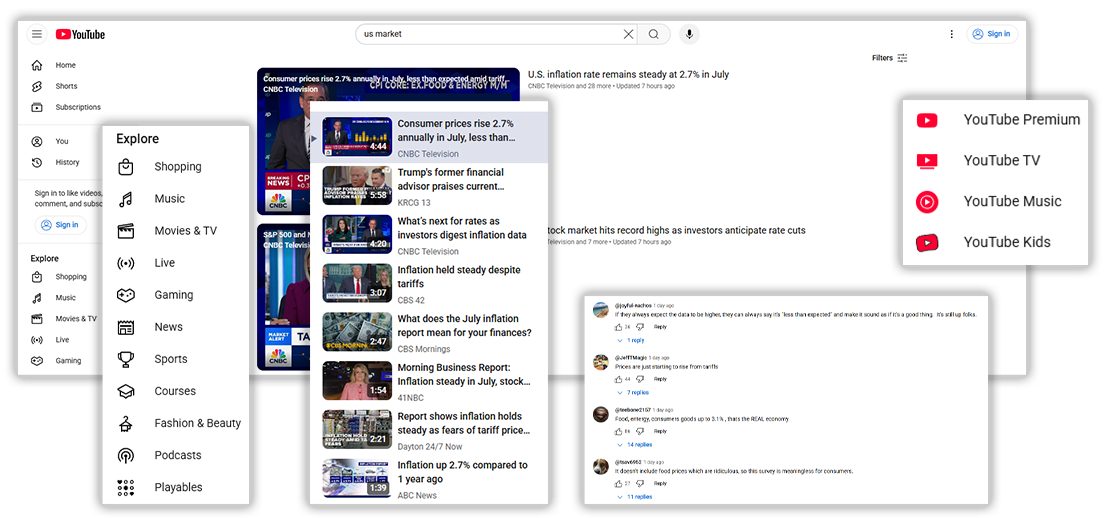1110x518 pixels.
Task: Play 'What's next for rates' playlist video
Action: 429,236
